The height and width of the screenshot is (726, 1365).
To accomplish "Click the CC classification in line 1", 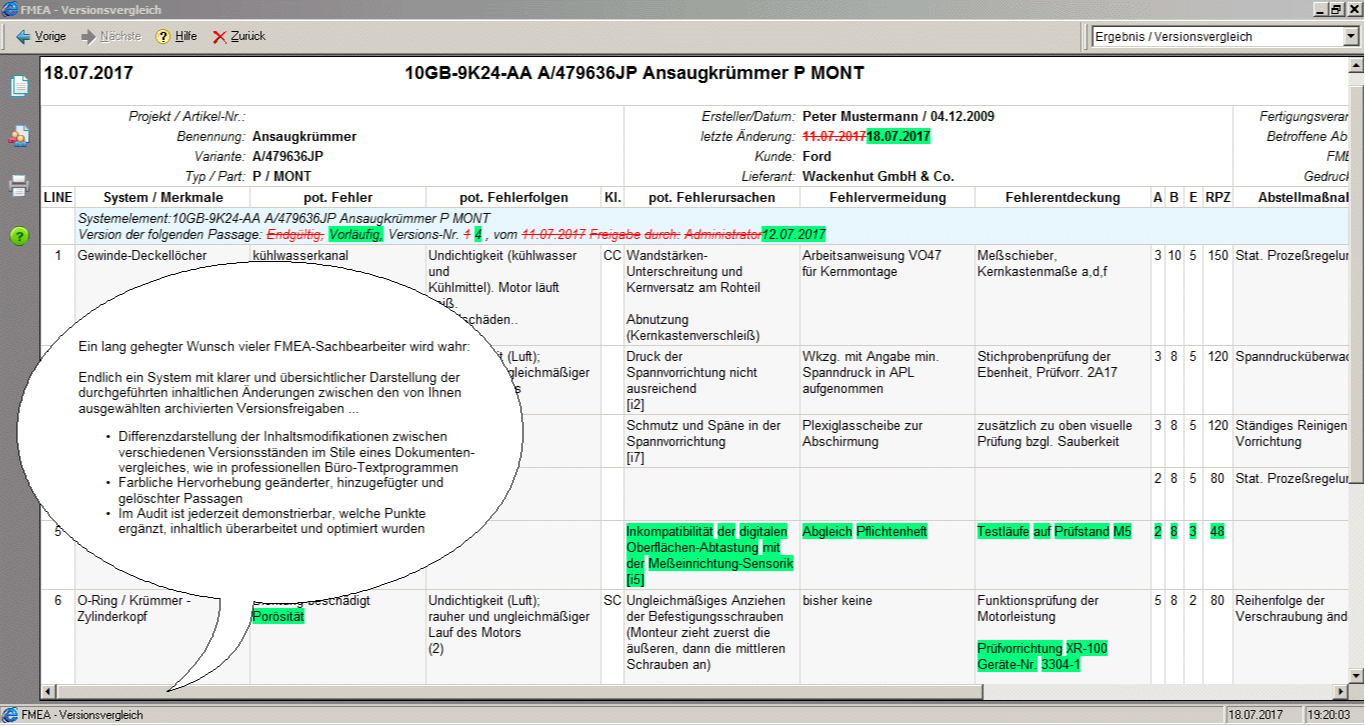I will [613, 256].
